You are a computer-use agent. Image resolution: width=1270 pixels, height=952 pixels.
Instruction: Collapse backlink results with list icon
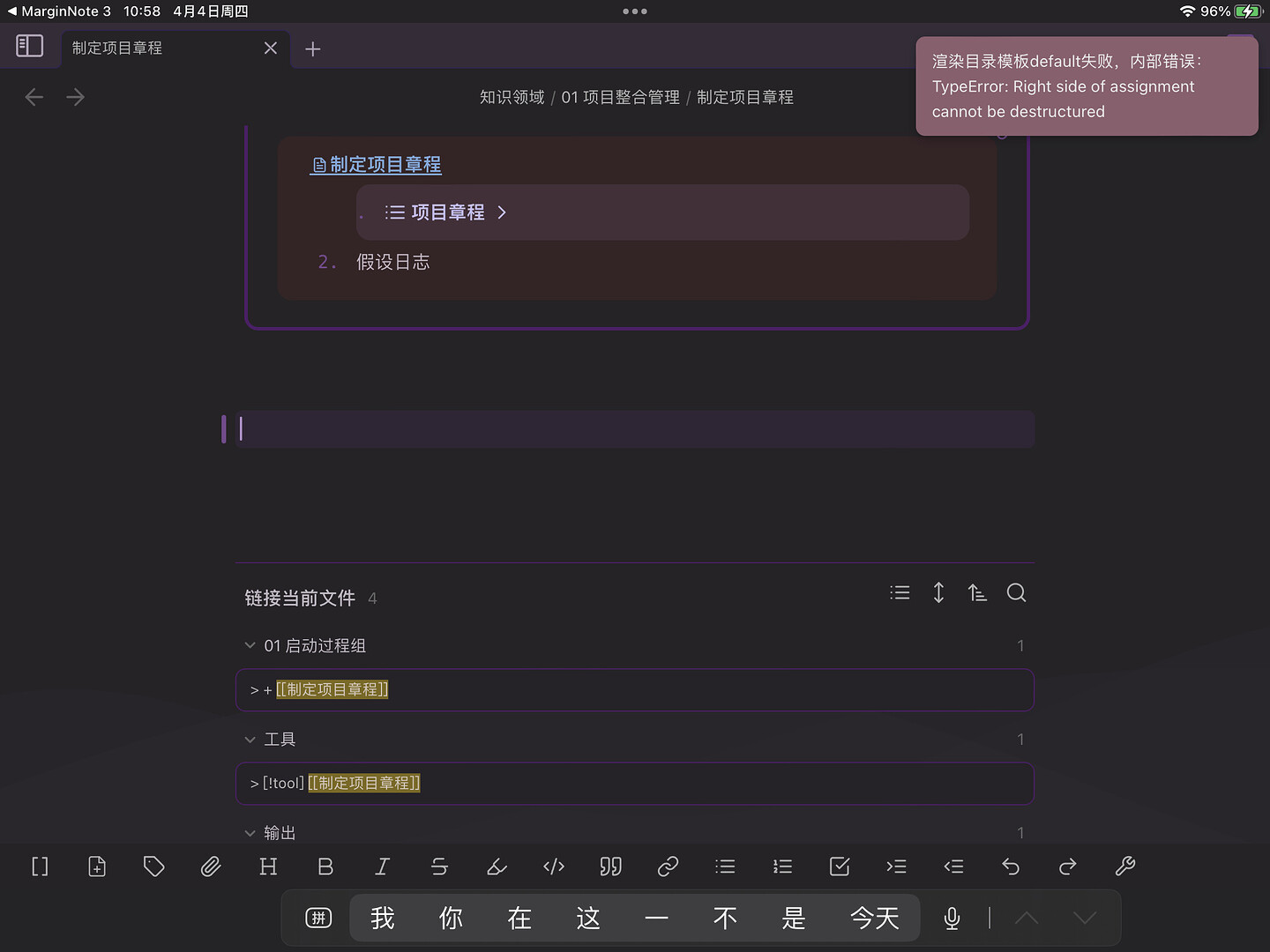(900, 592)
